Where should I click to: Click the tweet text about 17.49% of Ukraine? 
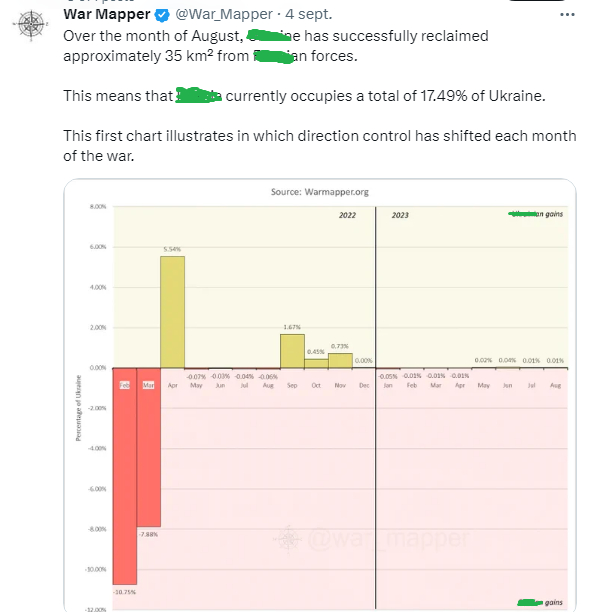click(x=304, y=96)
